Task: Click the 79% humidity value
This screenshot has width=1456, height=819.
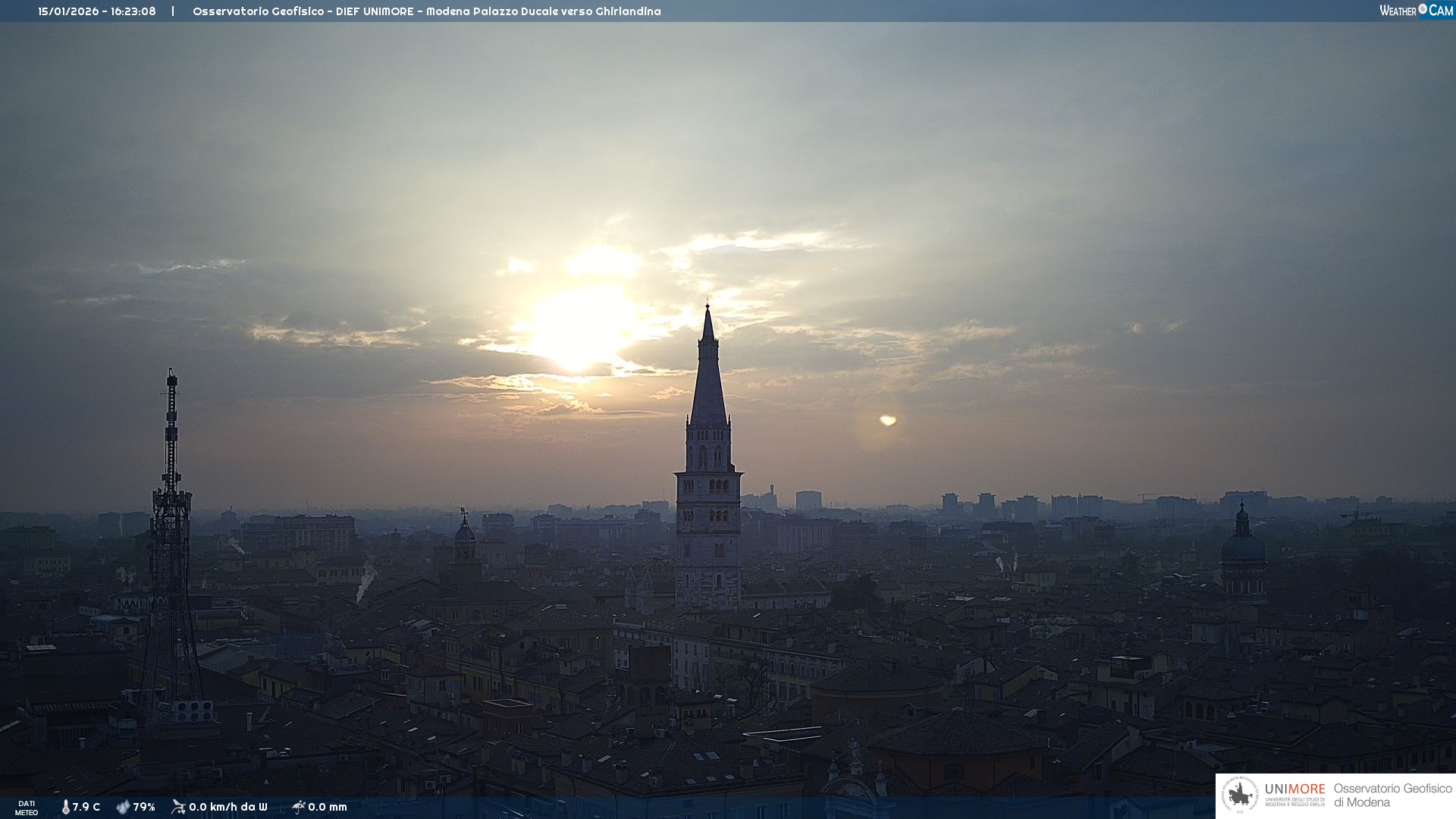Action: pyautogui.click(x=144, y=807)
